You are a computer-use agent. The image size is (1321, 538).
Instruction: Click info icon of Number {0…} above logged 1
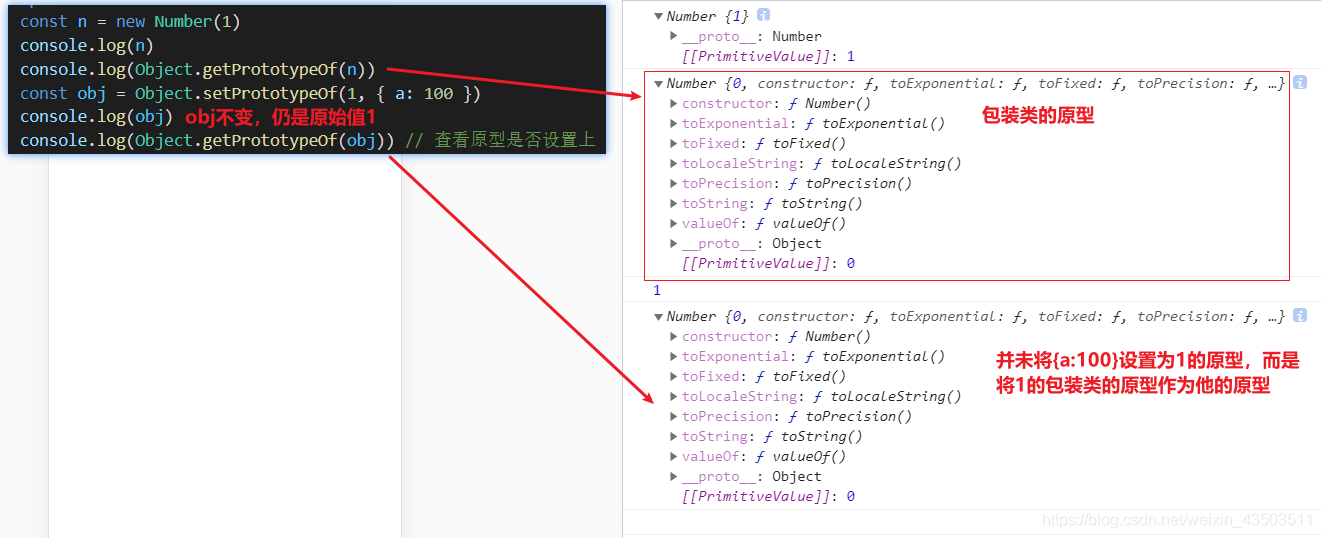tap(1300, 82)
